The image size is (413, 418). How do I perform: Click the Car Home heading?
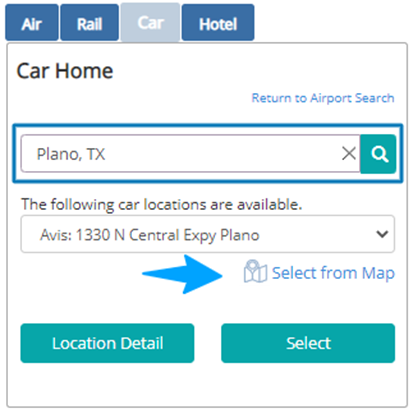tap(65, 71)
